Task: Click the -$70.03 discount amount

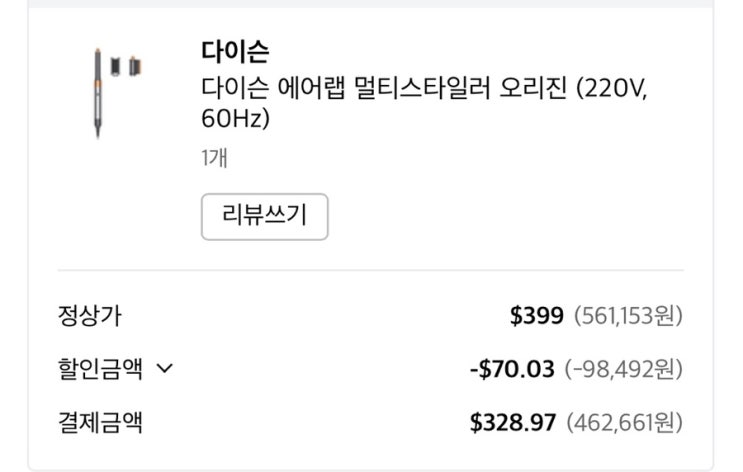Action: (x=512, y=369)
